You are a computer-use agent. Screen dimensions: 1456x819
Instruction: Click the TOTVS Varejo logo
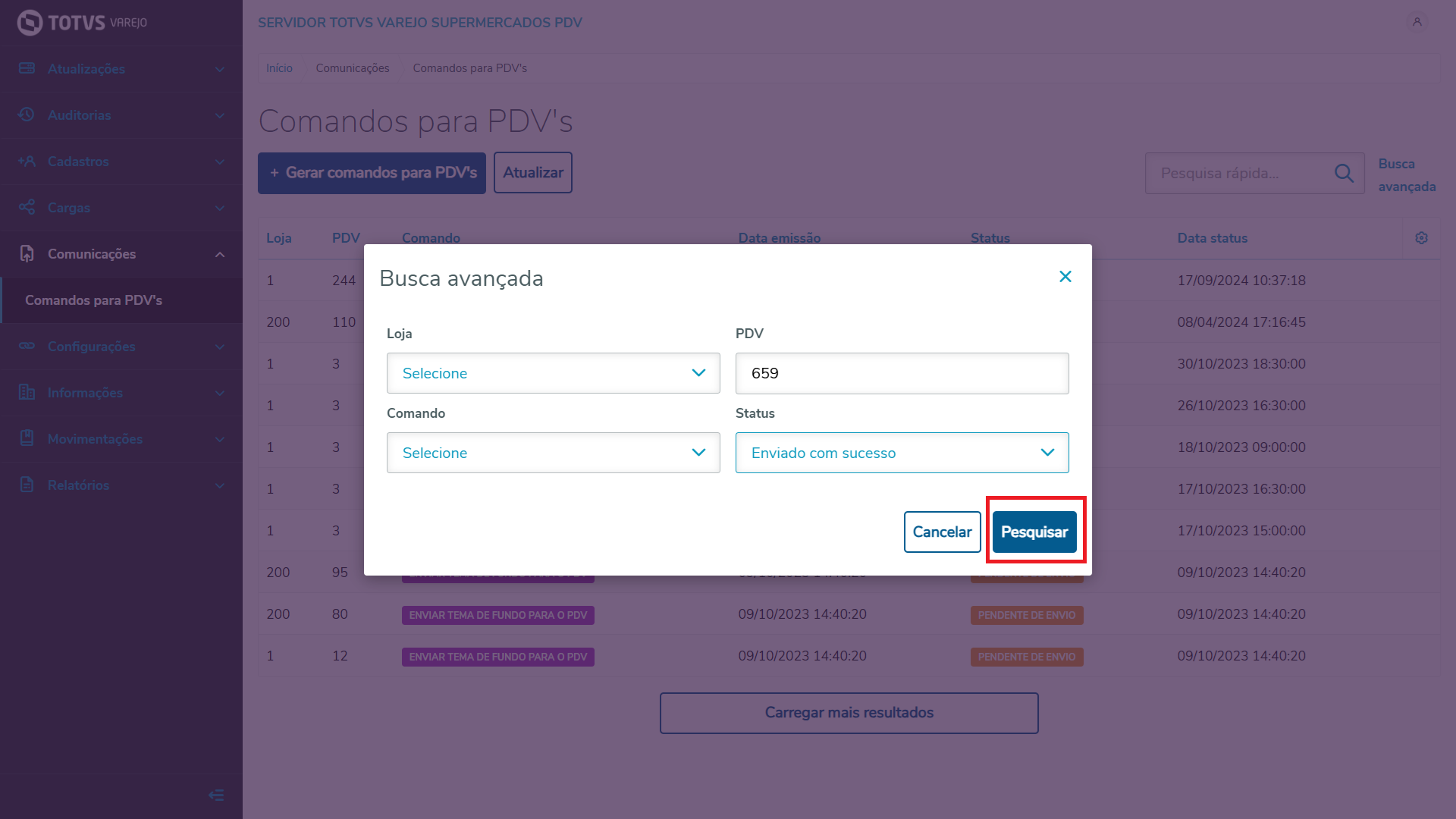click(x=82, y=23)
